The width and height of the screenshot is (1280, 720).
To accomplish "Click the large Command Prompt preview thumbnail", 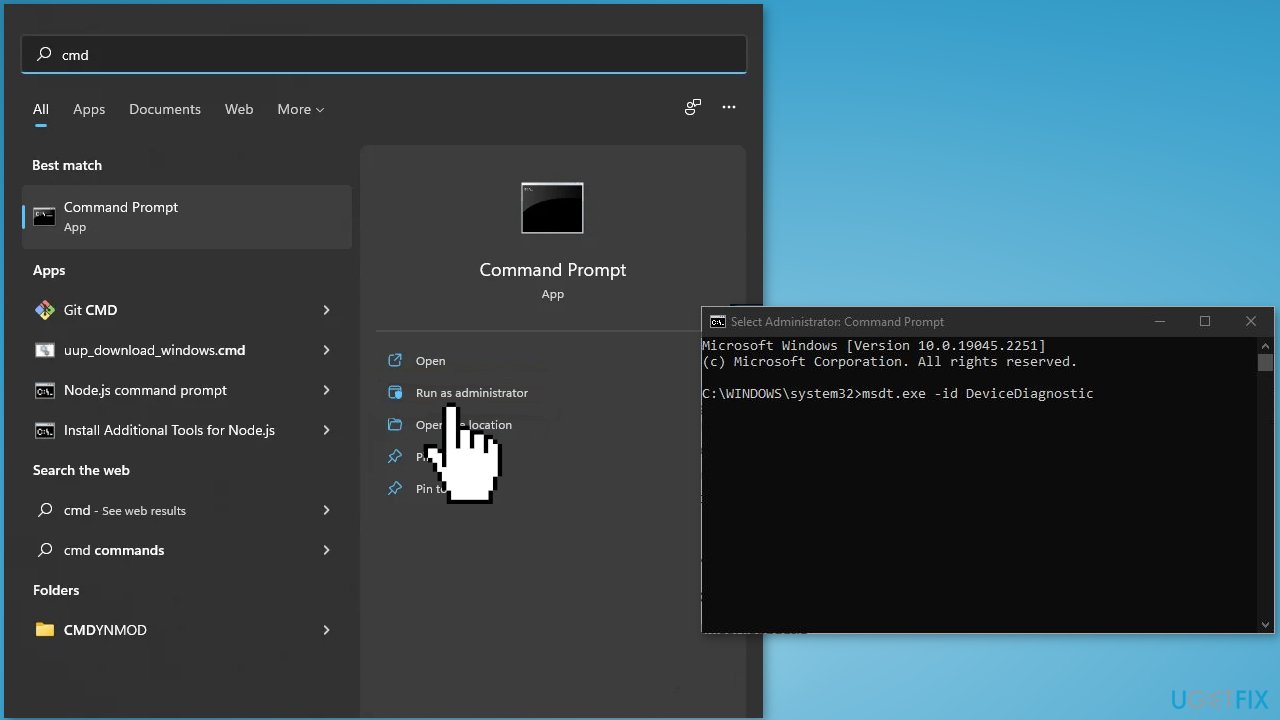I will pos(552,208).
